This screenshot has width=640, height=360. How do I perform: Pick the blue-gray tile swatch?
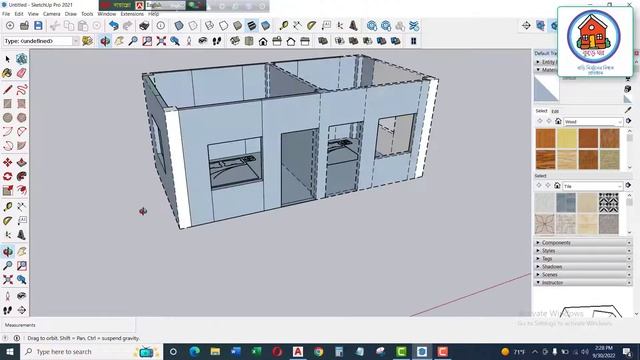[566, 202]
